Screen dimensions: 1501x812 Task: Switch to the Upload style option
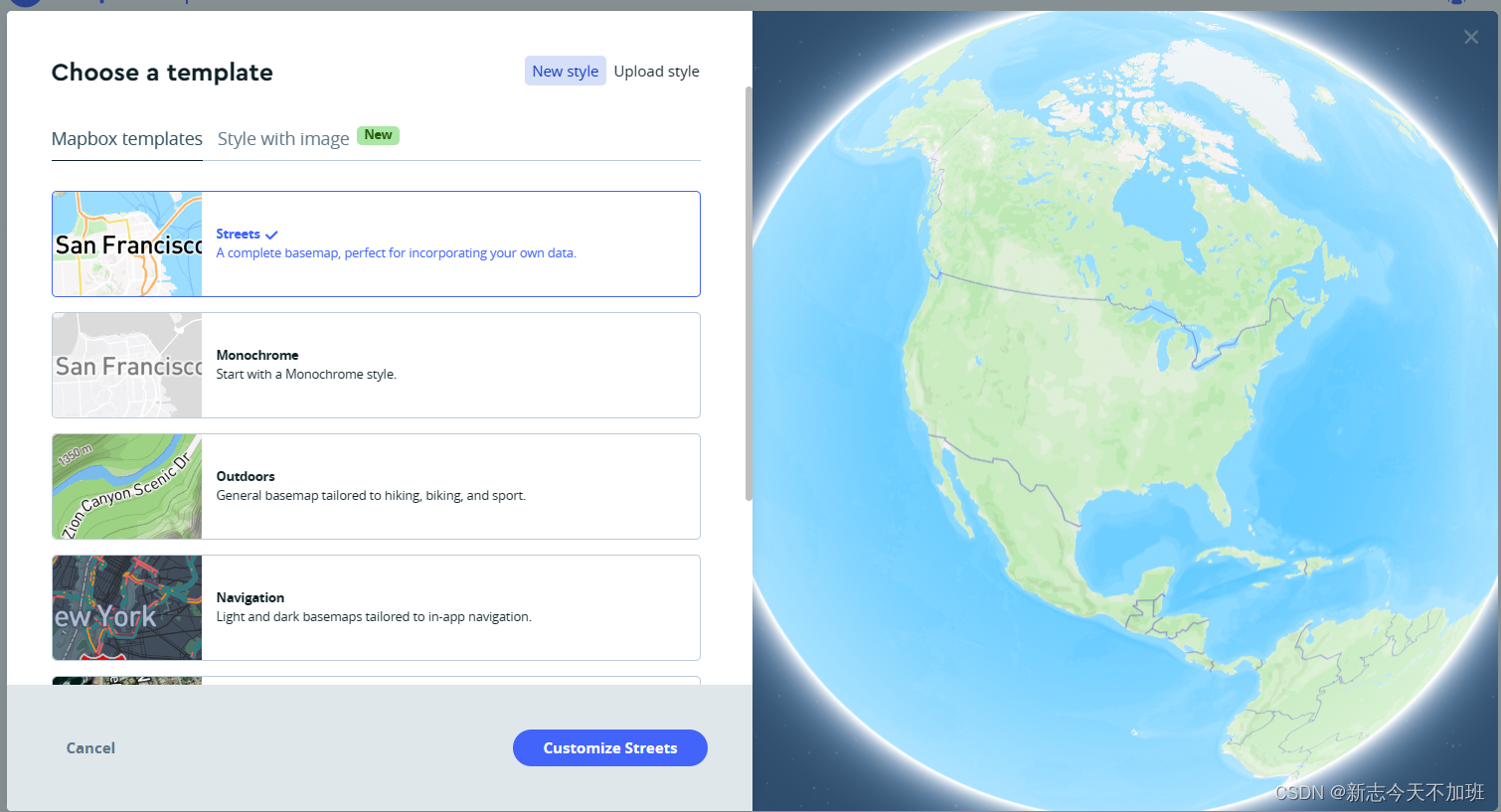[x=656, y=71]
